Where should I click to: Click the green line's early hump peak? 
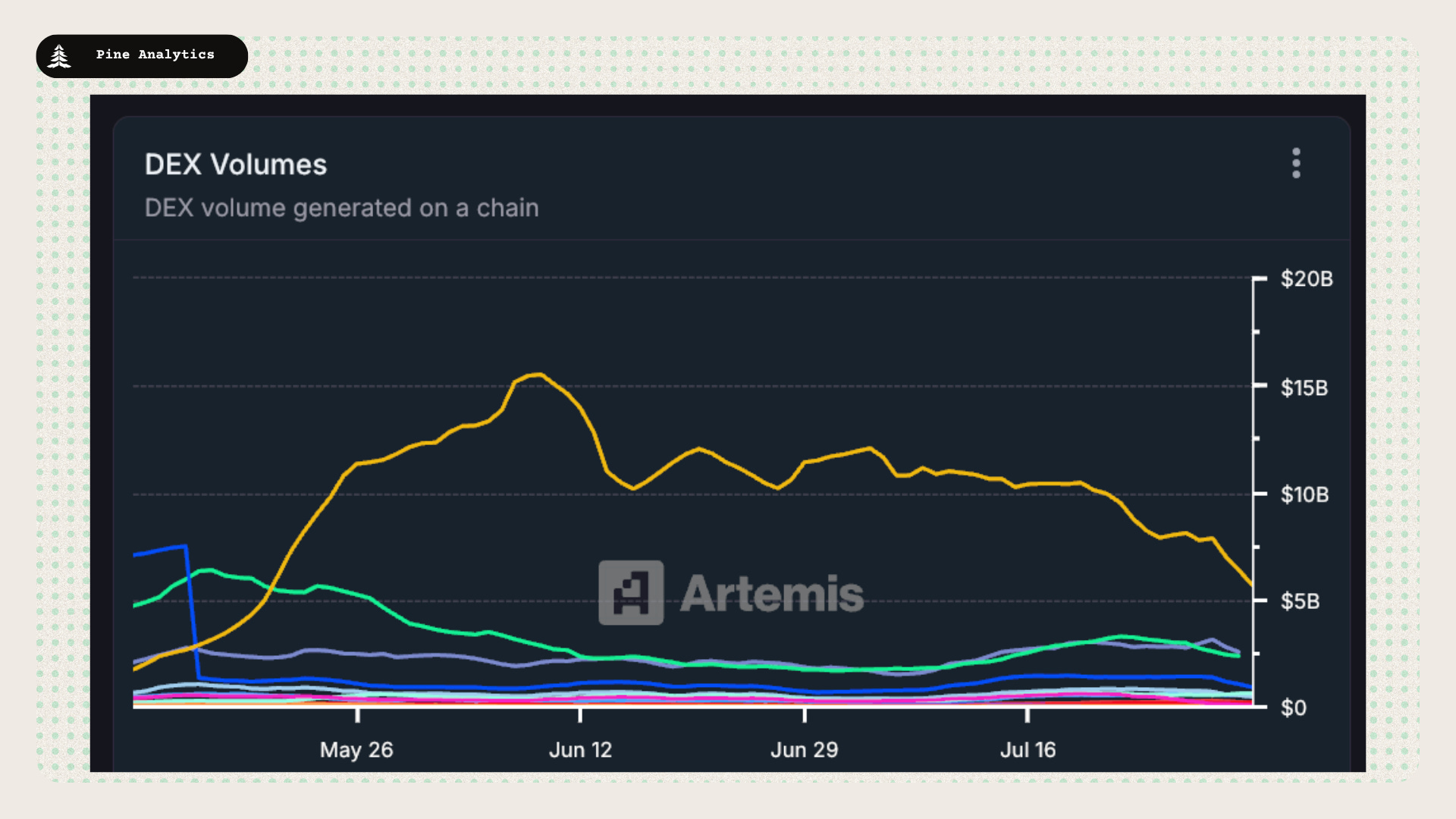[206, 570]
